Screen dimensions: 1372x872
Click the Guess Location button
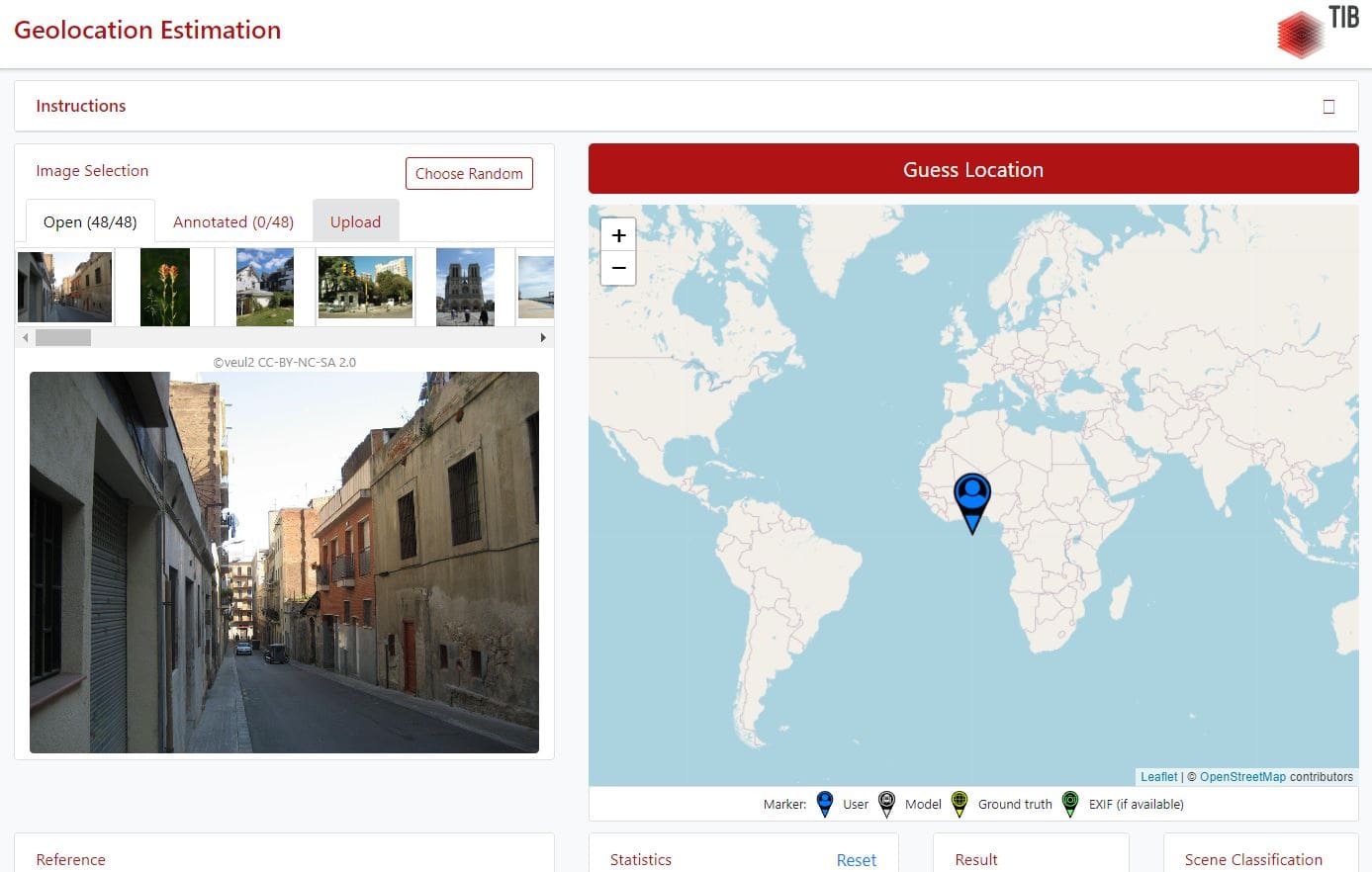pyautogui.click(x=973, y=169)
